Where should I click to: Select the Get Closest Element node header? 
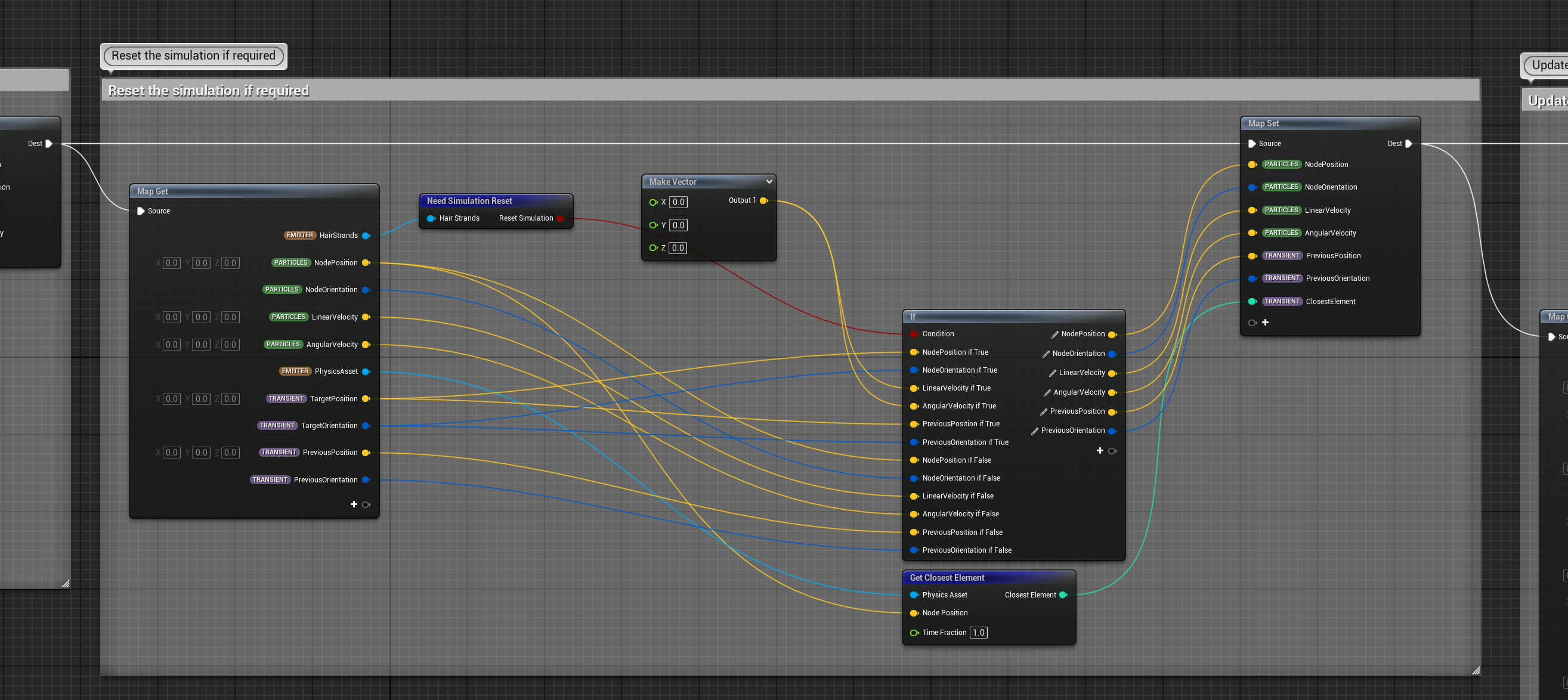pyautogui.click(x=947, y=578)
